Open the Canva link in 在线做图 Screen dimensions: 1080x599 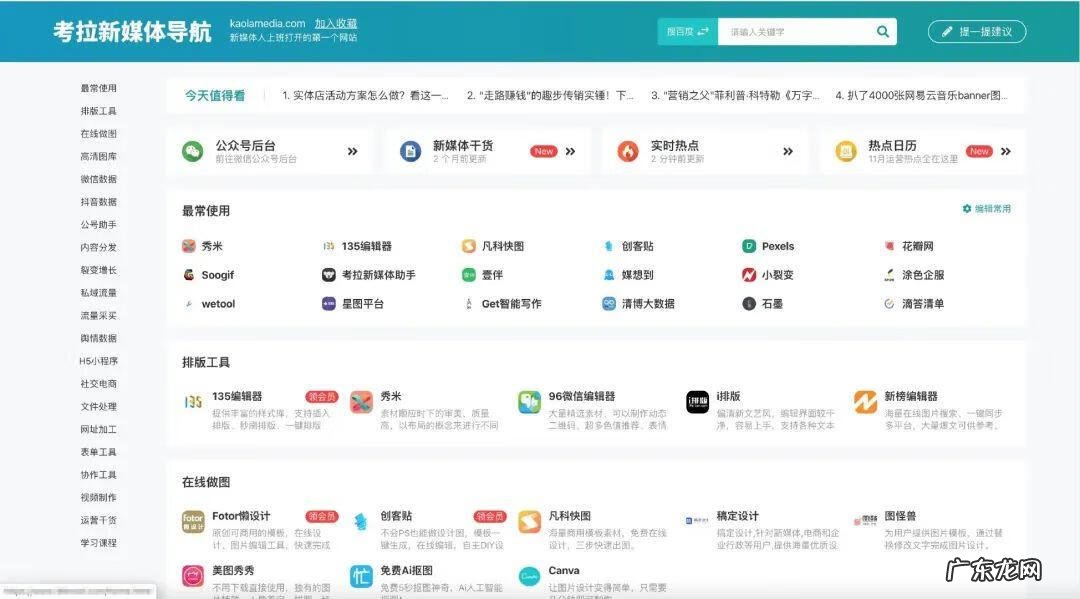pos(564,571)
